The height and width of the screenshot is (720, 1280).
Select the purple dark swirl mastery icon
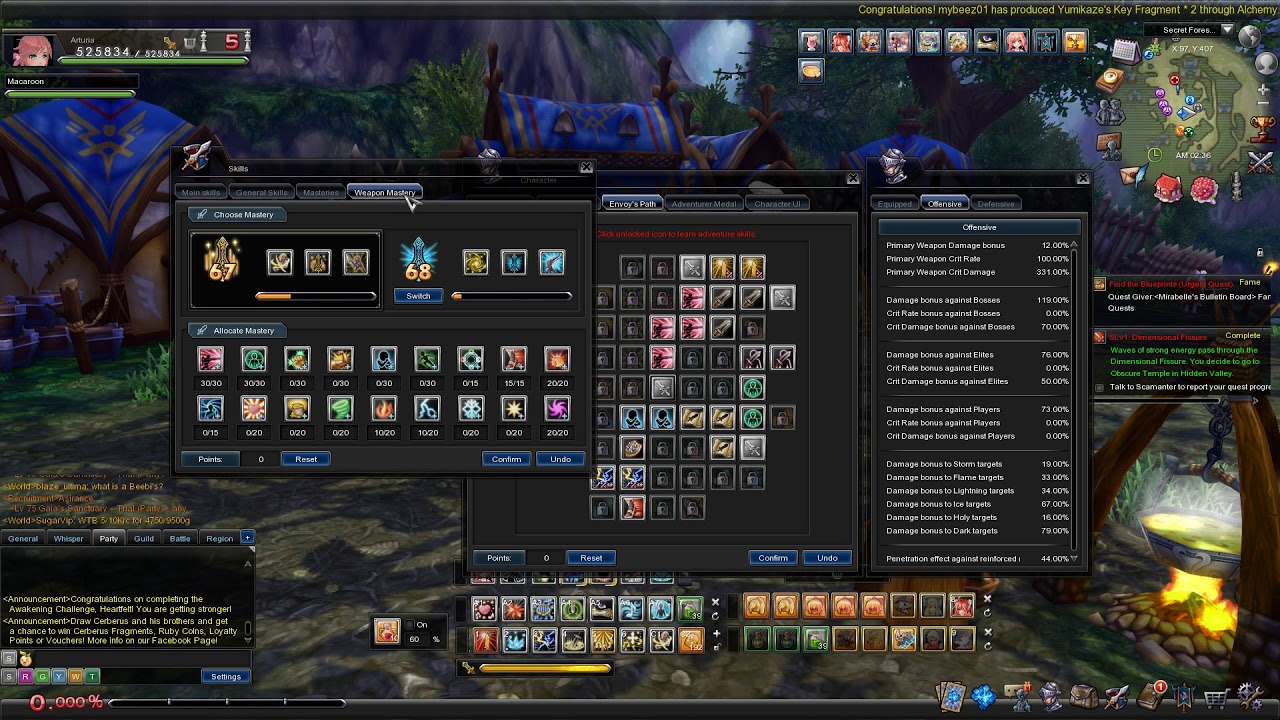click(x=557, y=409)
